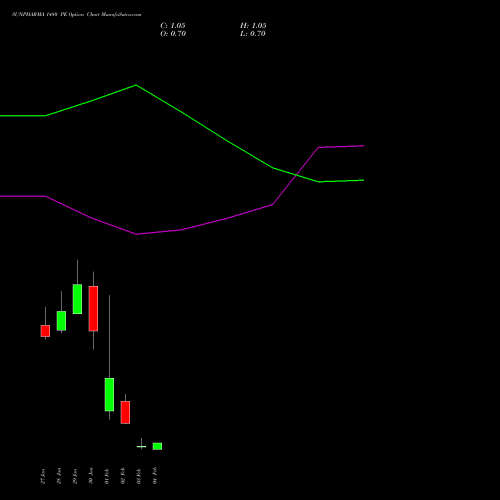Click the 03 Feb date axis label
This screenshot has width=500, height=500.
pos(139,476)
